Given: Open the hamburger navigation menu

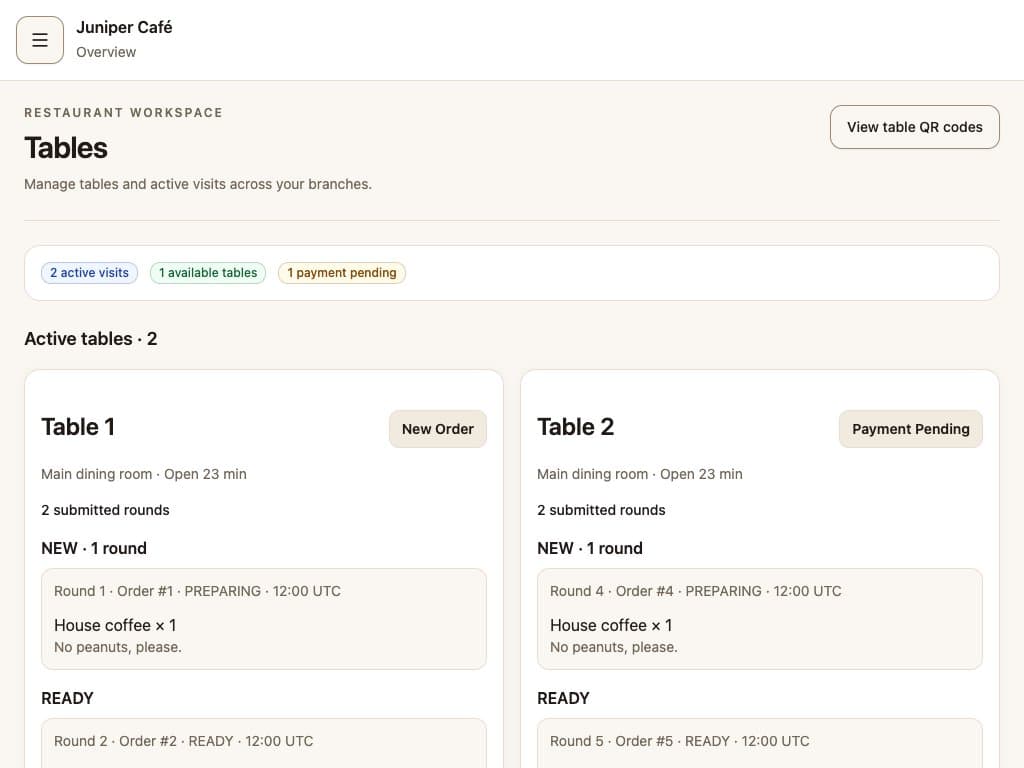Looking at the screenshot, I should (x=40, y=40).
